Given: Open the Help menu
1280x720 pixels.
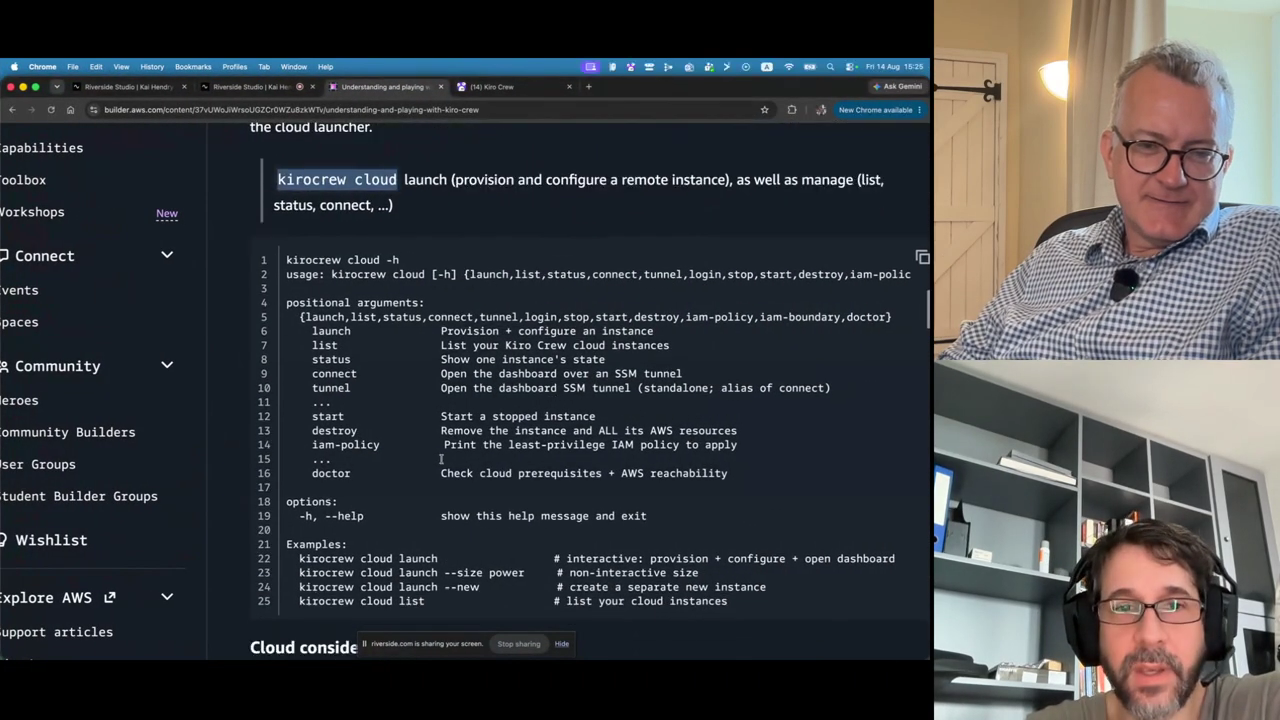Looking at the screenshot, I should pyautogui.click(x=326, y=67).
